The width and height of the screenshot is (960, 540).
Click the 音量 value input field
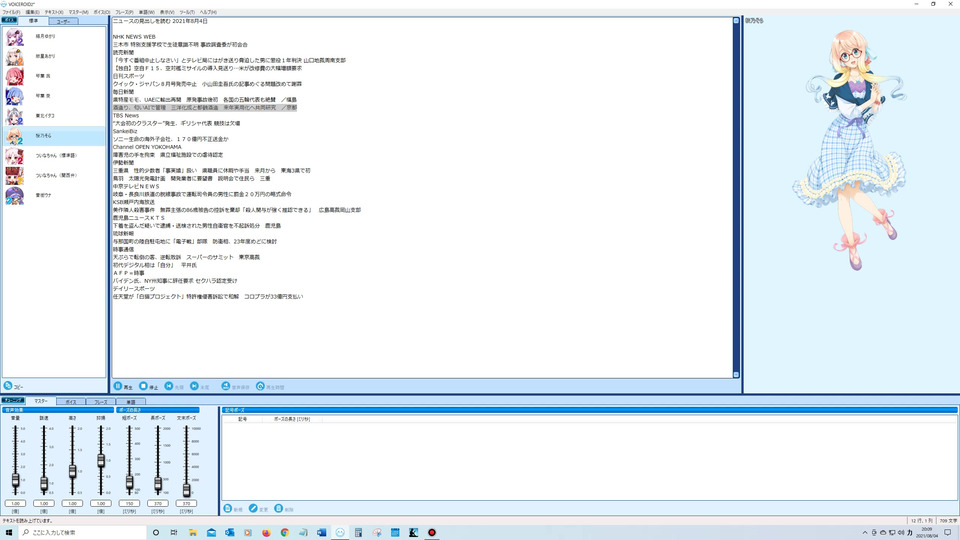click(x=15, y=503)
